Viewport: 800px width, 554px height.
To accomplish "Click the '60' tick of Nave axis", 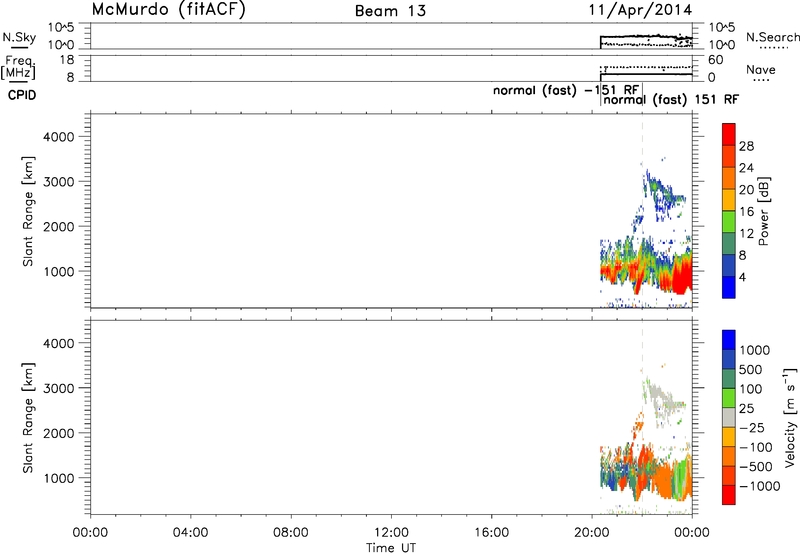I will 716,60.
